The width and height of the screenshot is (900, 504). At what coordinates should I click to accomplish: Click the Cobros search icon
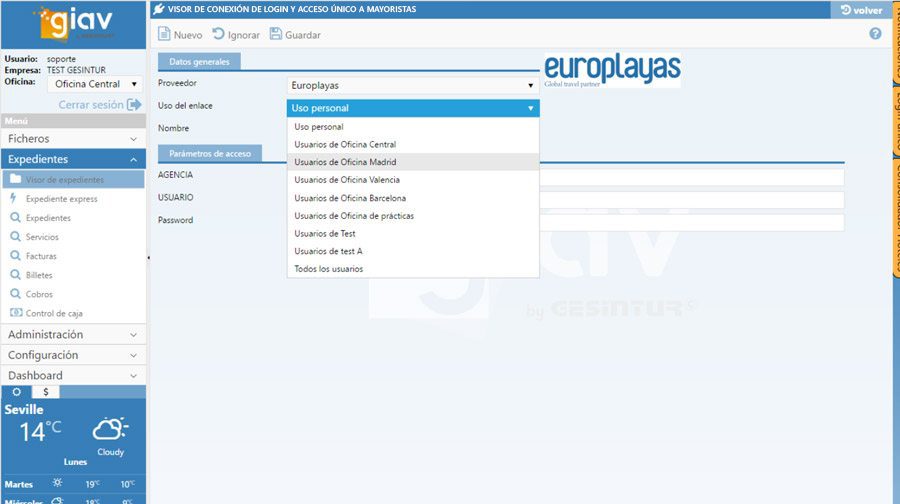point(15,294)
